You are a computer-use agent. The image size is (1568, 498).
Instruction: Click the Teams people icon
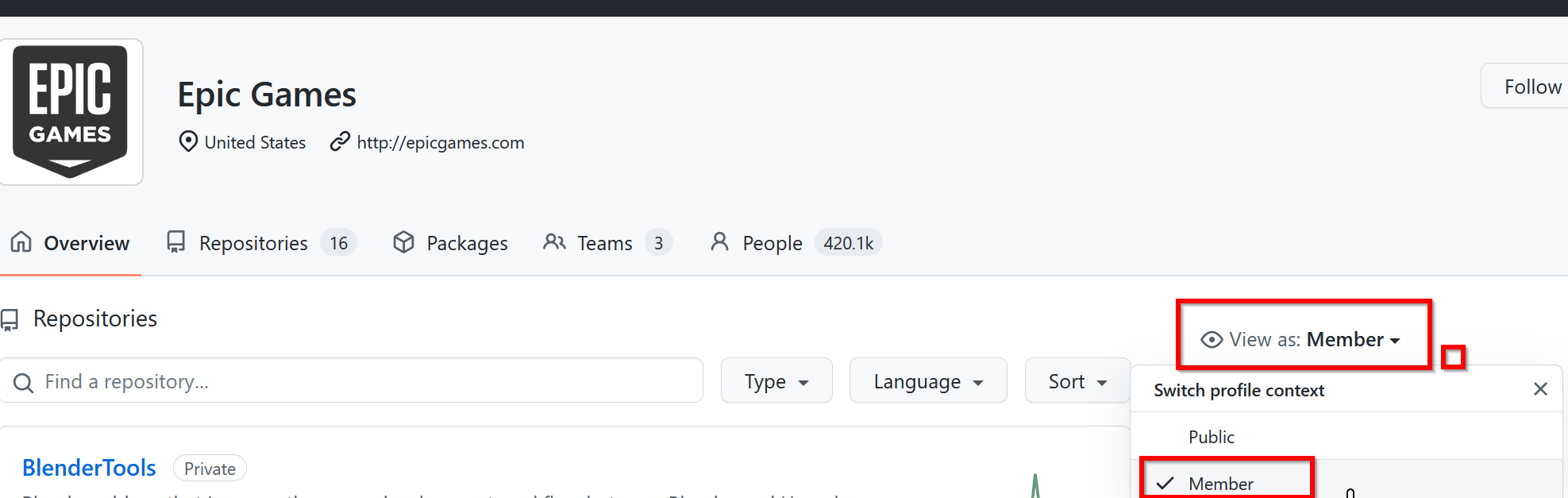554,241
